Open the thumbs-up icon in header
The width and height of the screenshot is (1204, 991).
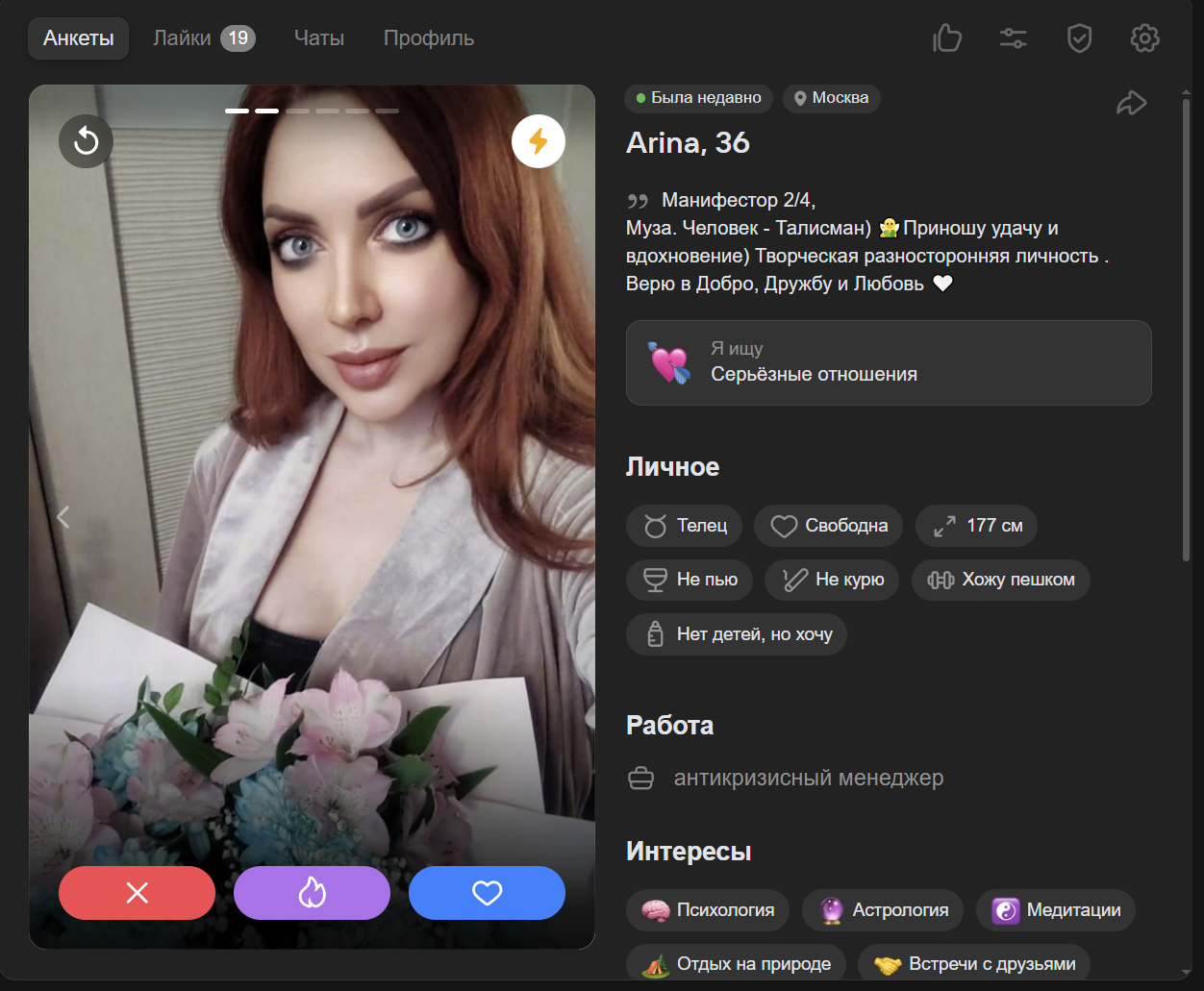point(947,38)
